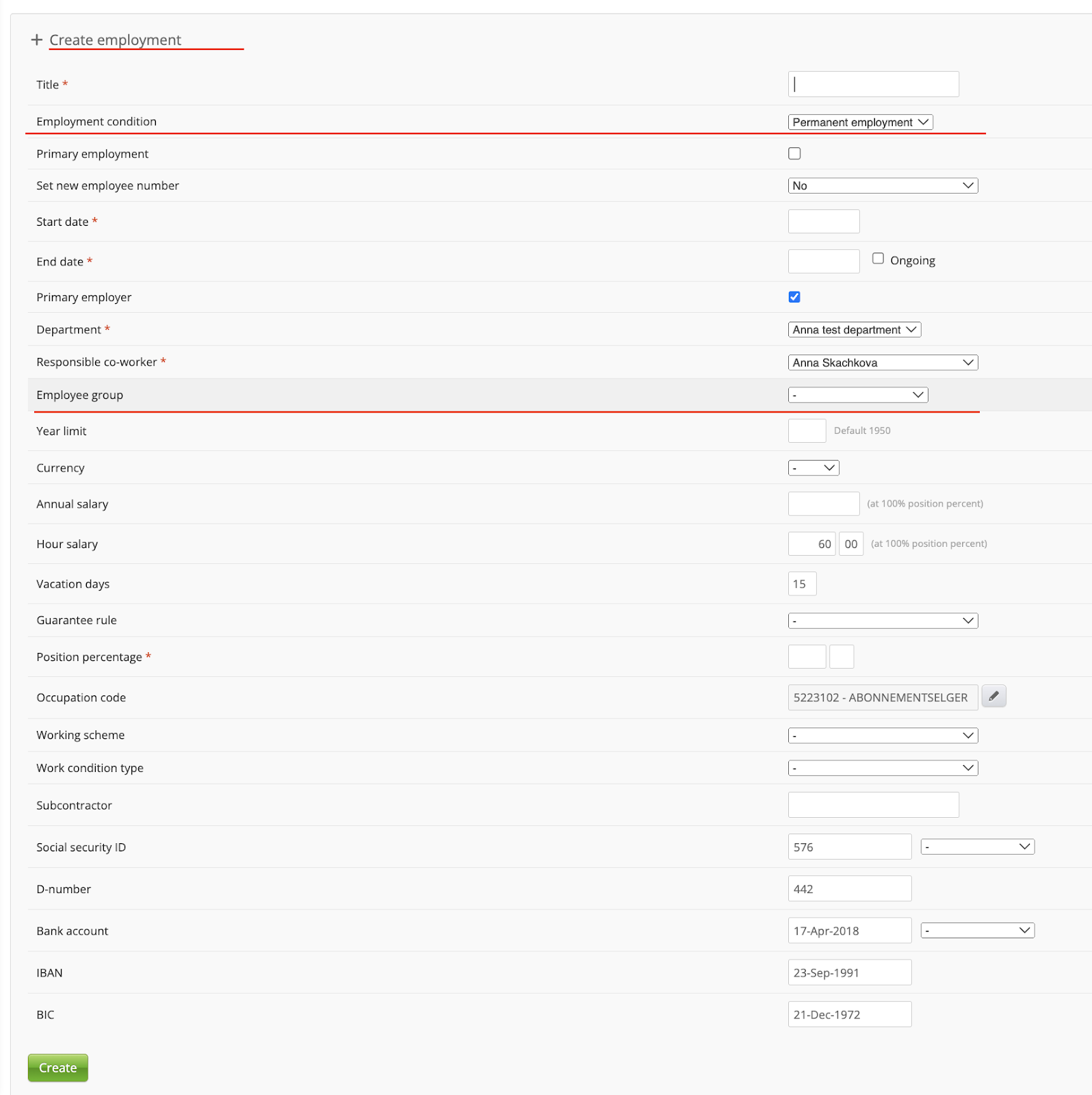Open the Set new employee number dropdown
The width and height of the screenshot is (1092, 1095).
(x=883, y=186)
